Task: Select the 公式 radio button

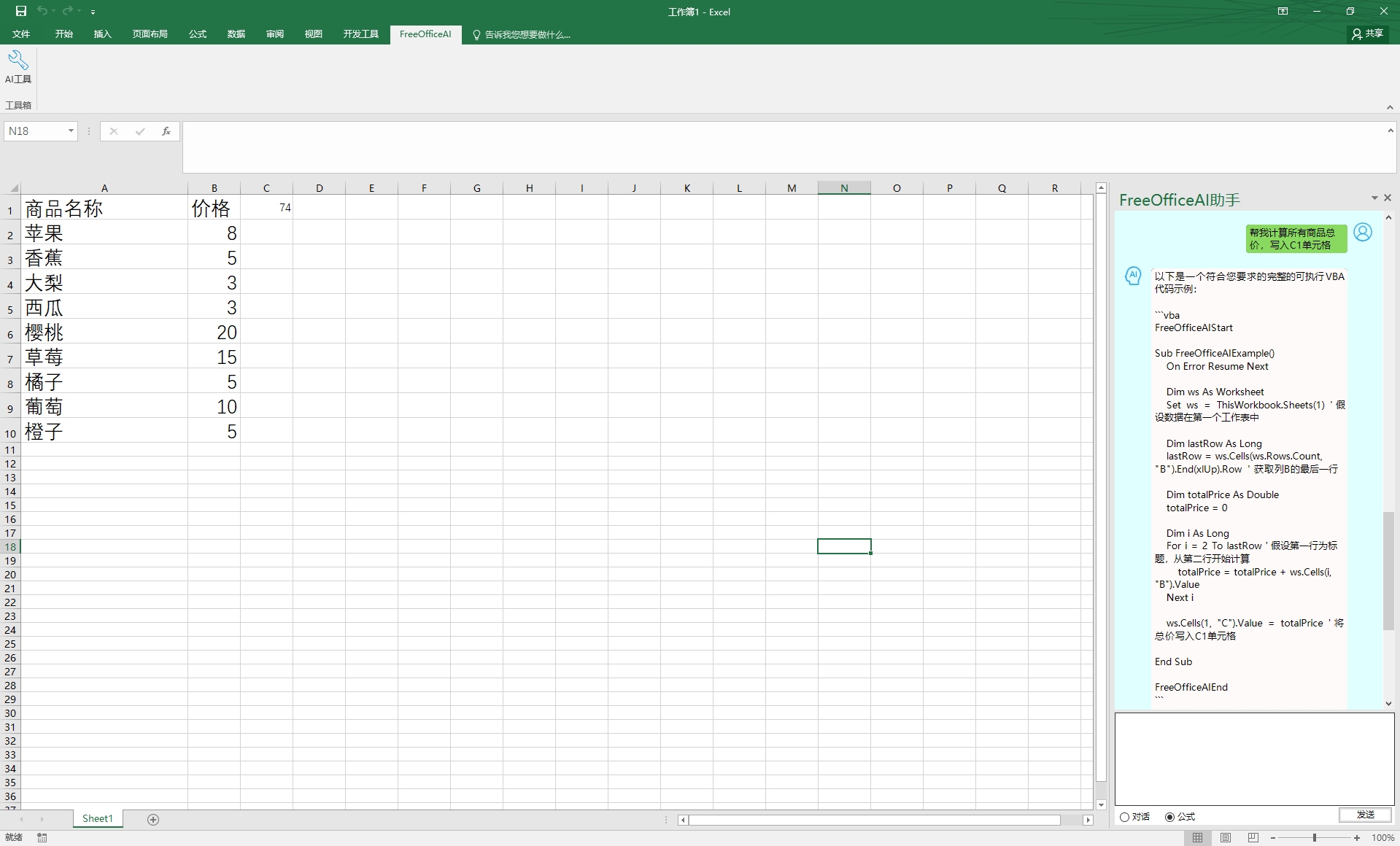Action: tap(1170, 817)
